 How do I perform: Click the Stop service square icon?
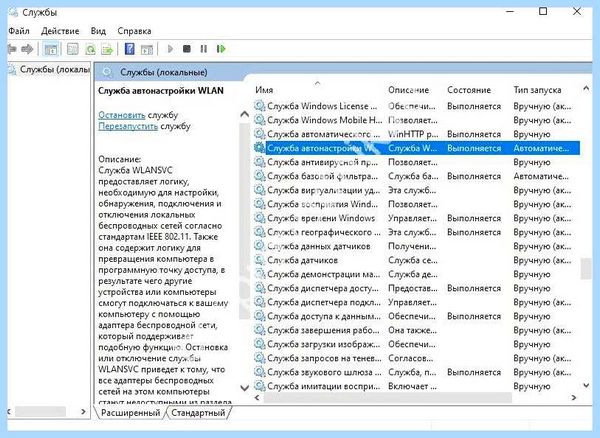187,49
